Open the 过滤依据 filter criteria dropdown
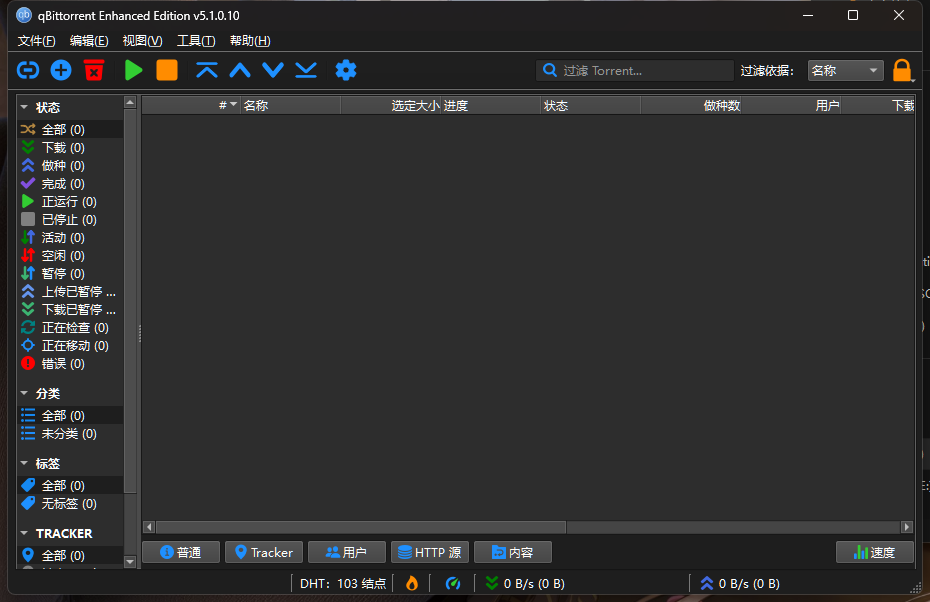The image size is (930, 602). coord(845,70)
